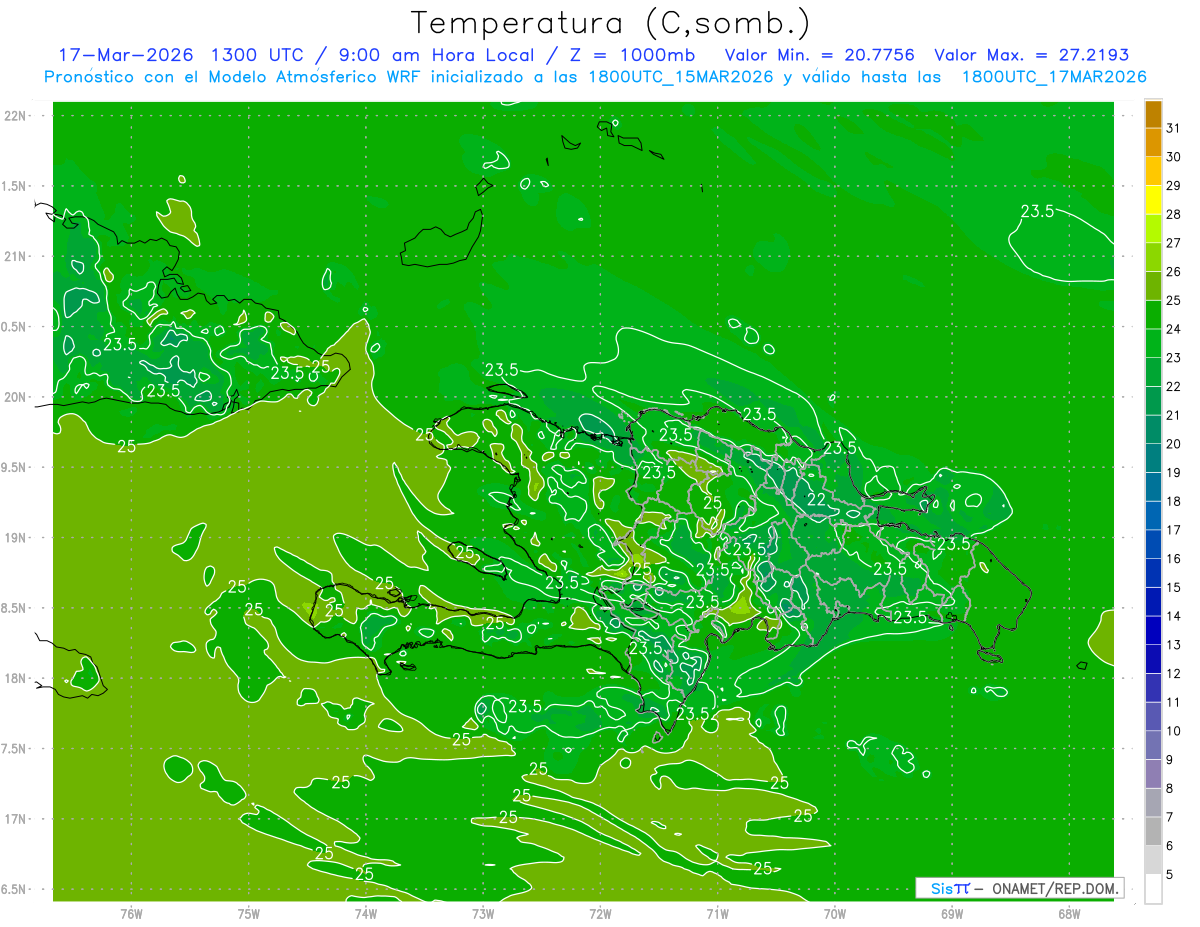1200x927 pixels.
Task: Click the white swatch below legend label 5
Action: (1153, 889)
